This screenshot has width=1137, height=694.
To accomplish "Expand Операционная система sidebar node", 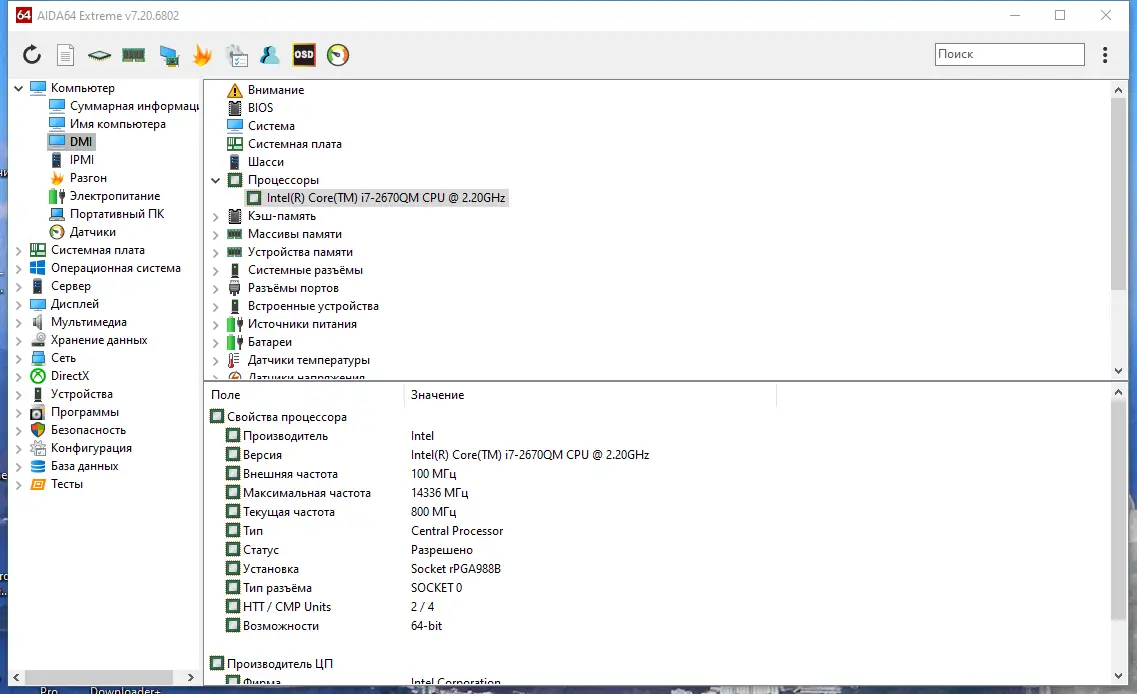I will pyautogui.click(x=19, y=268).
